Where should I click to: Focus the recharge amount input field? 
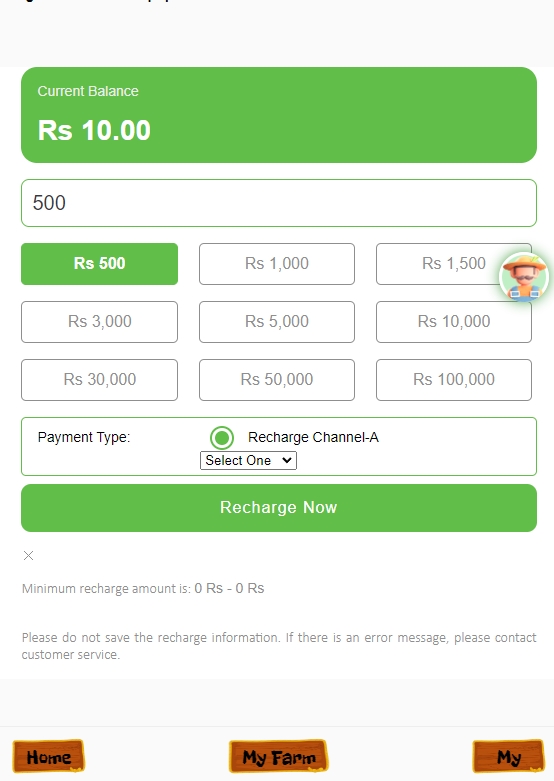279,203
